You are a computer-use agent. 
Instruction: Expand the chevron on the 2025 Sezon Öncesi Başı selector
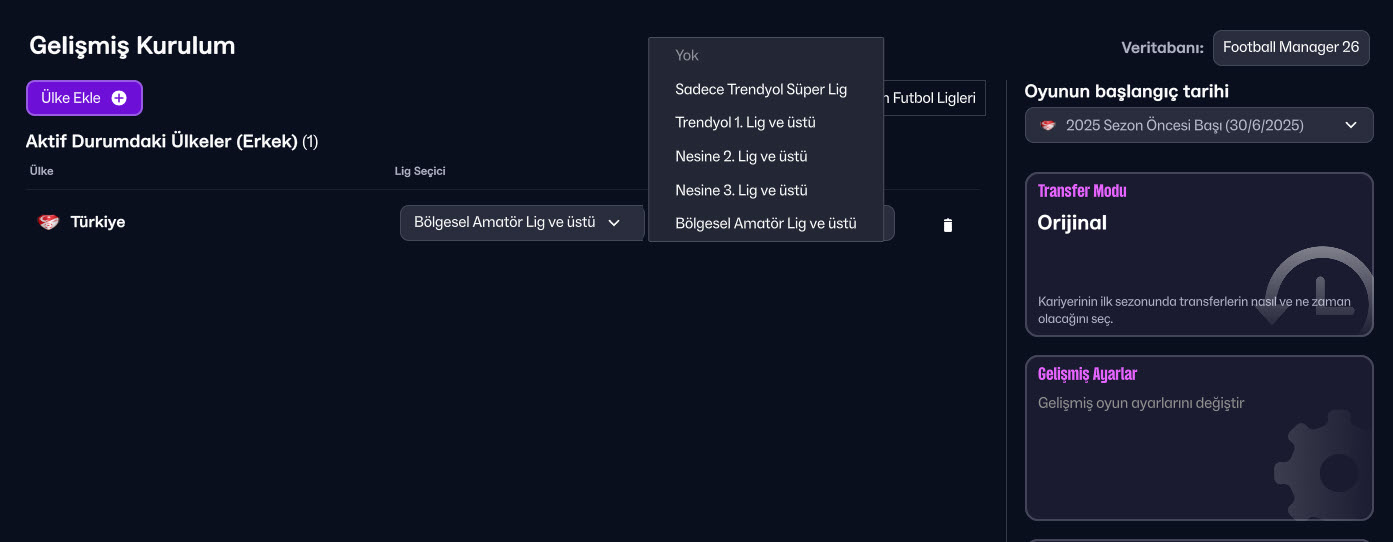point(1351,126)
